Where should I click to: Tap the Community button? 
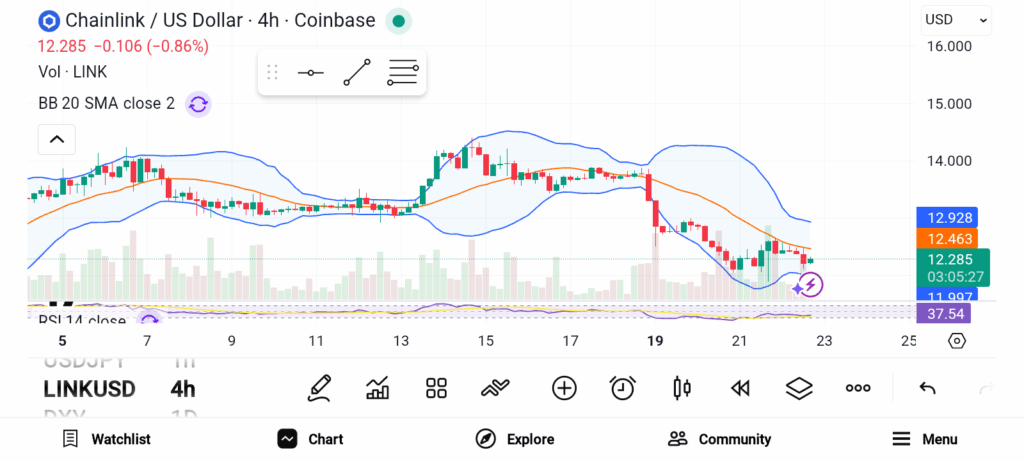720,439
